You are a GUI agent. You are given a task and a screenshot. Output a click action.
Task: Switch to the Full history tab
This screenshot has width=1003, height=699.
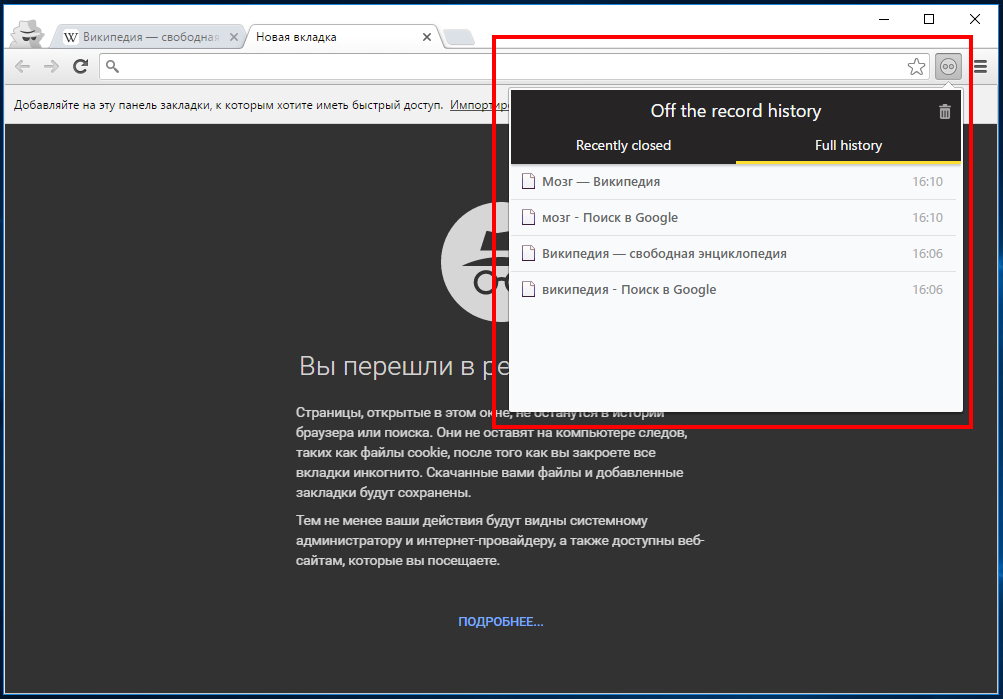pyautogui.click(x=848, y=145)
